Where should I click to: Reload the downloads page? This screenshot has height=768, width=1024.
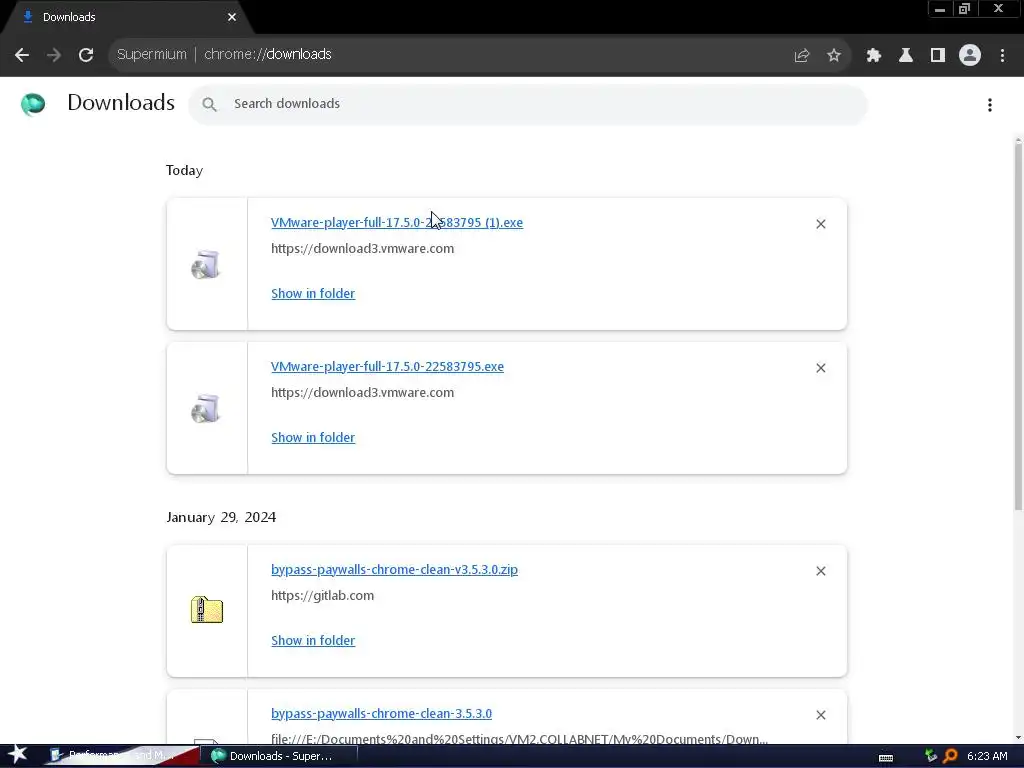tap(86, 55)
